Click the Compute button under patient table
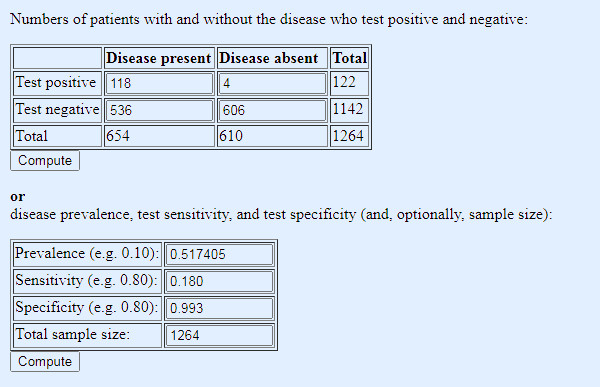The width and height of the screenshot is (600, 387). 45,160
